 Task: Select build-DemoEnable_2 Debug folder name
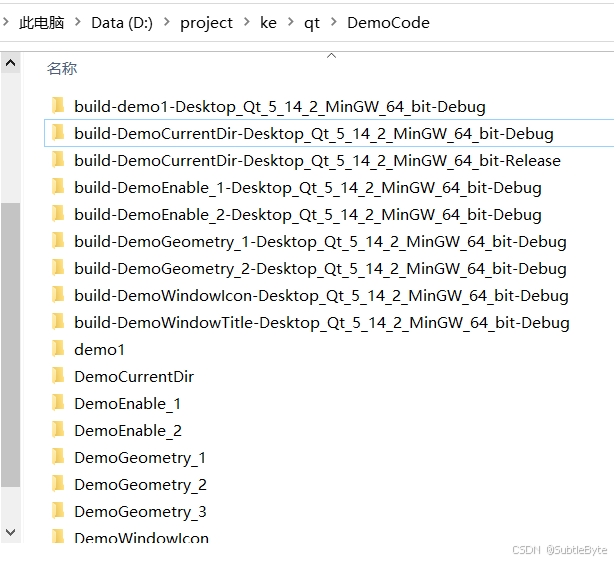point(308,215)
